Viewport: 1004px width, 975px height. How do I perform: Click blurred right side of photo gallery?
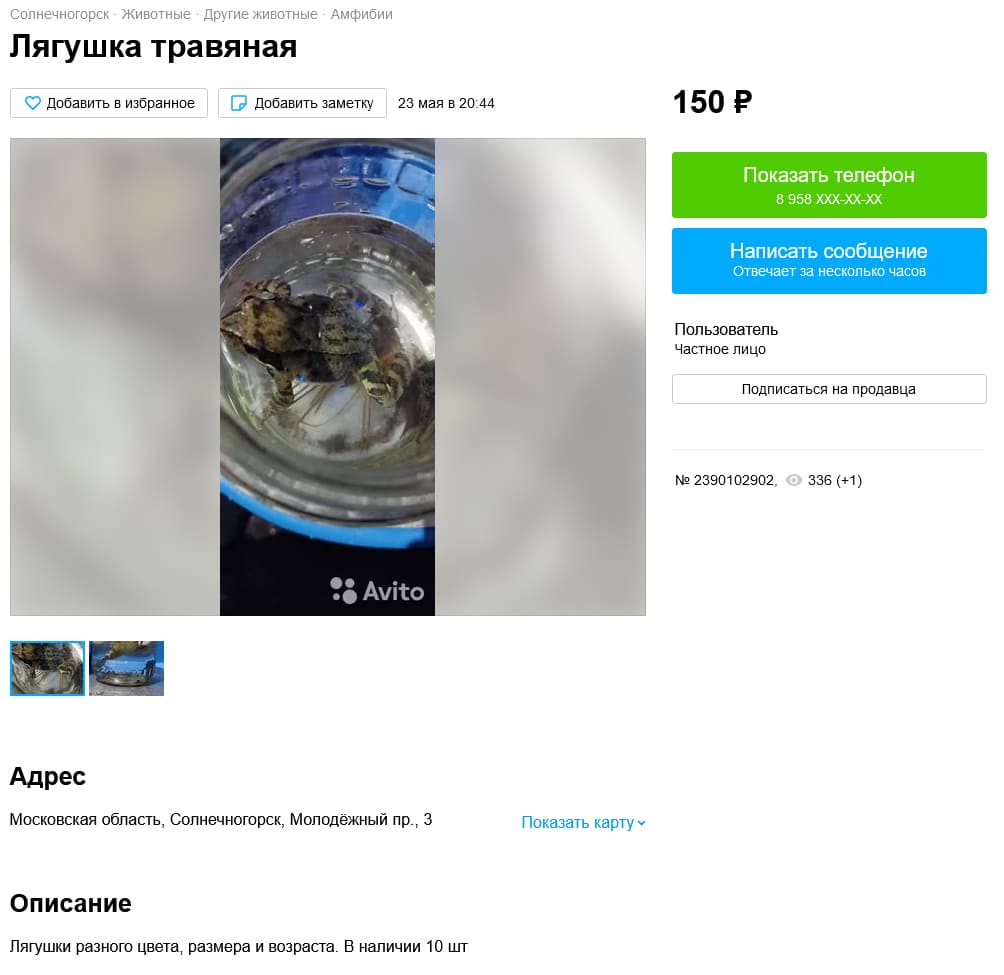[540, 377]
